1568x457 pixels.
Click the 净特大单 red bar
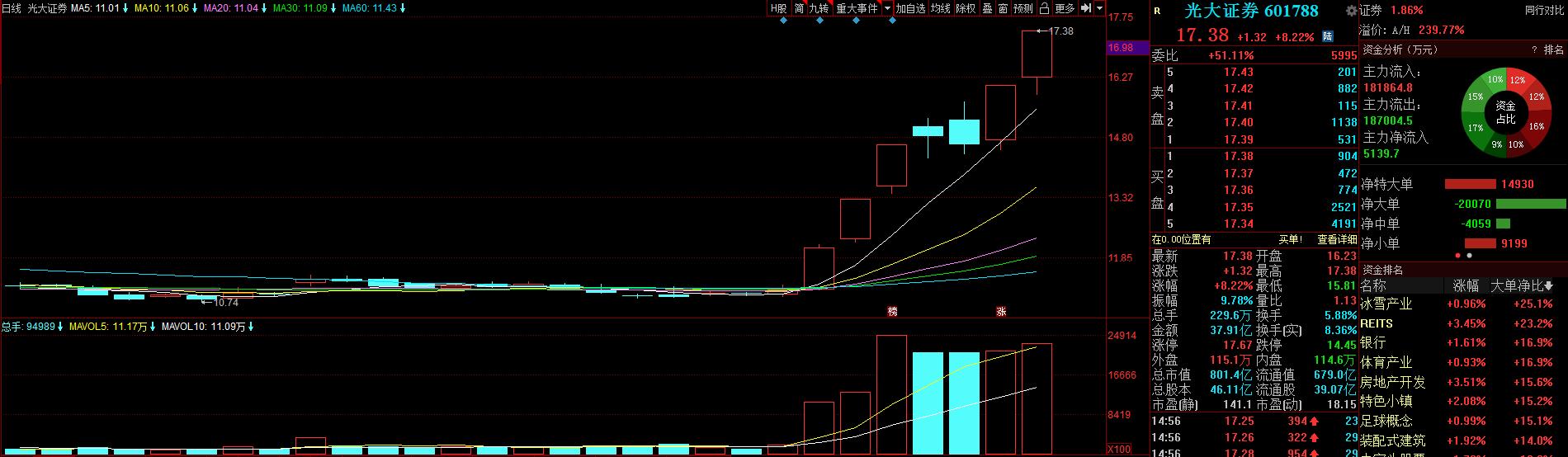1470,184
